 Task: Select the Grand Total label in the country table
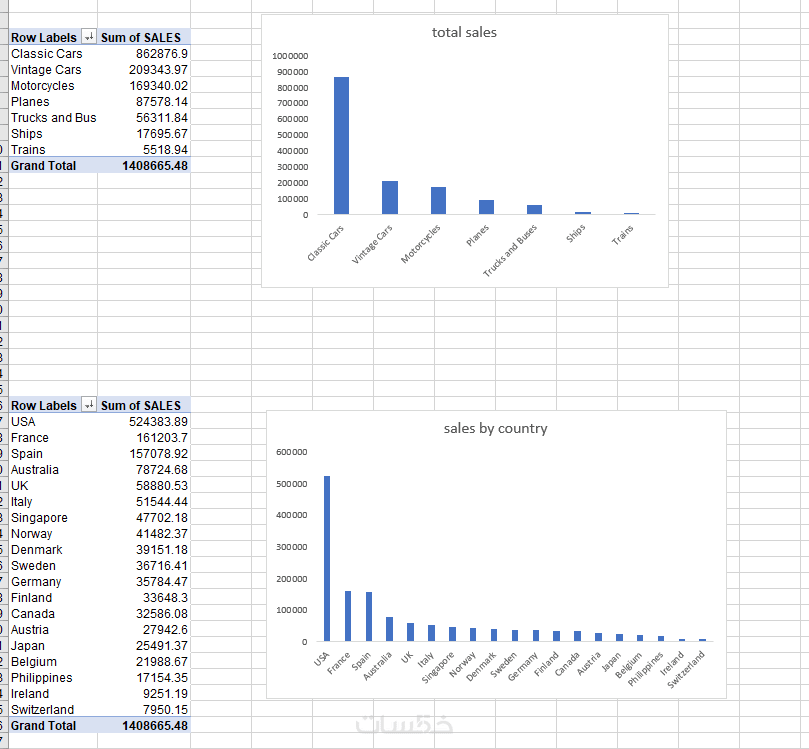coord(53,725)
